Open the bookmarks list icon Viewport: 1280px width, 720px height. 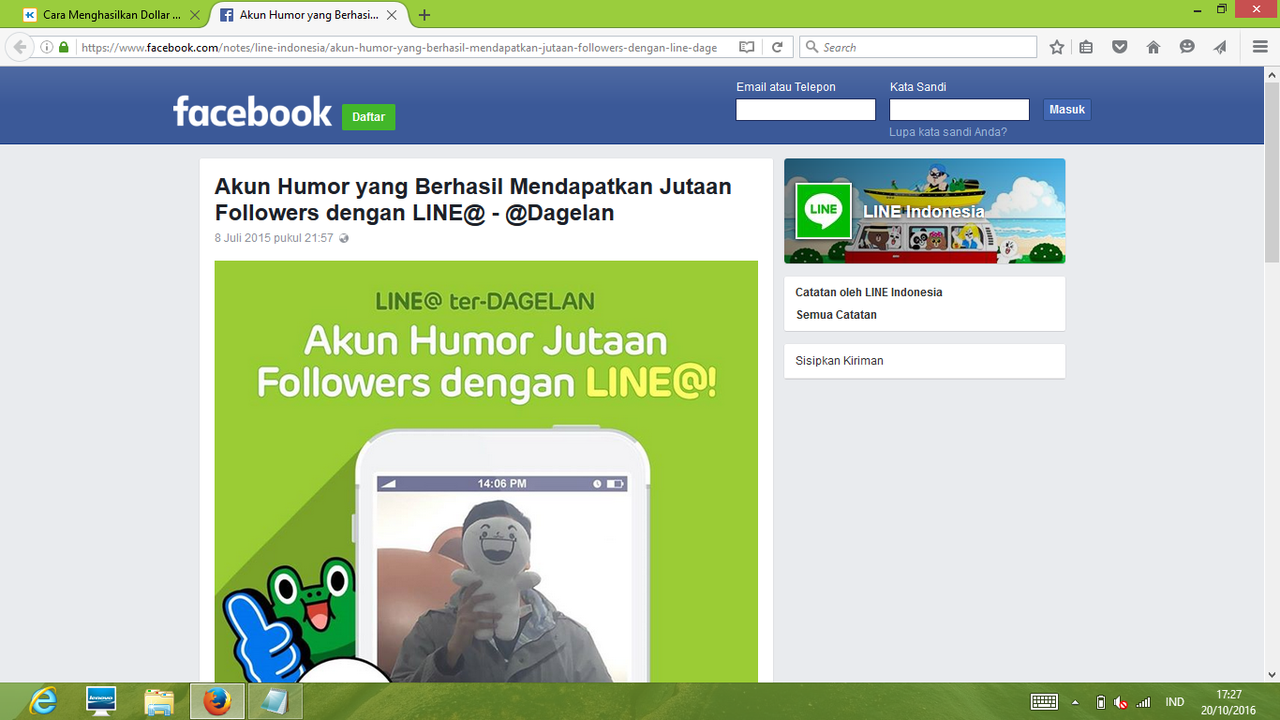1087,47
